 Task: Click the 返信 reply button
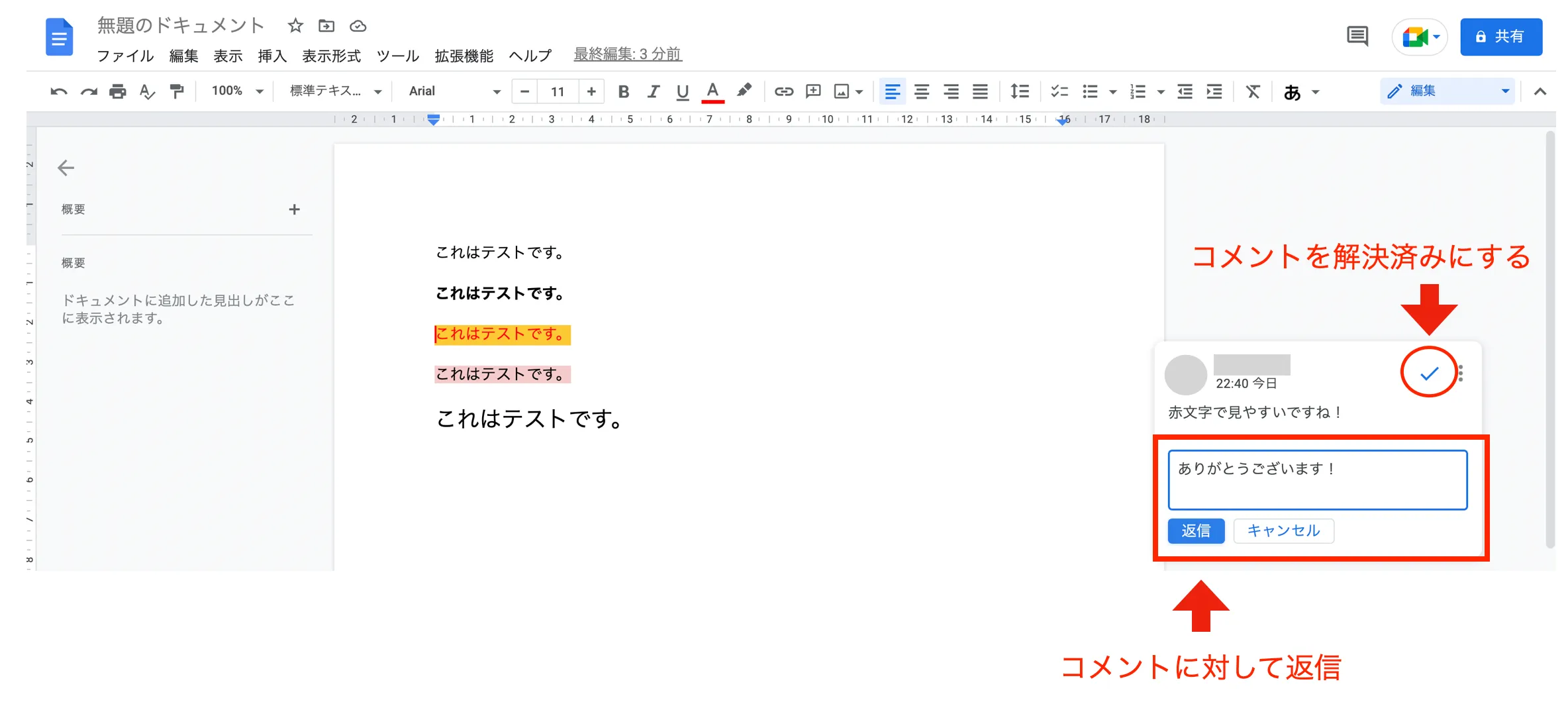tap(1196, 530)
